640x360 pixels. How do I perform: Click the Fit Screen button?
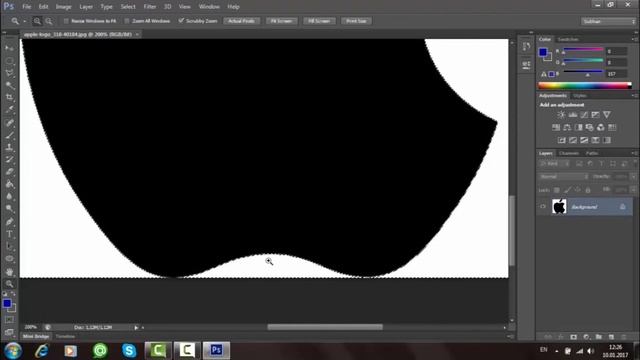point(282,21)
